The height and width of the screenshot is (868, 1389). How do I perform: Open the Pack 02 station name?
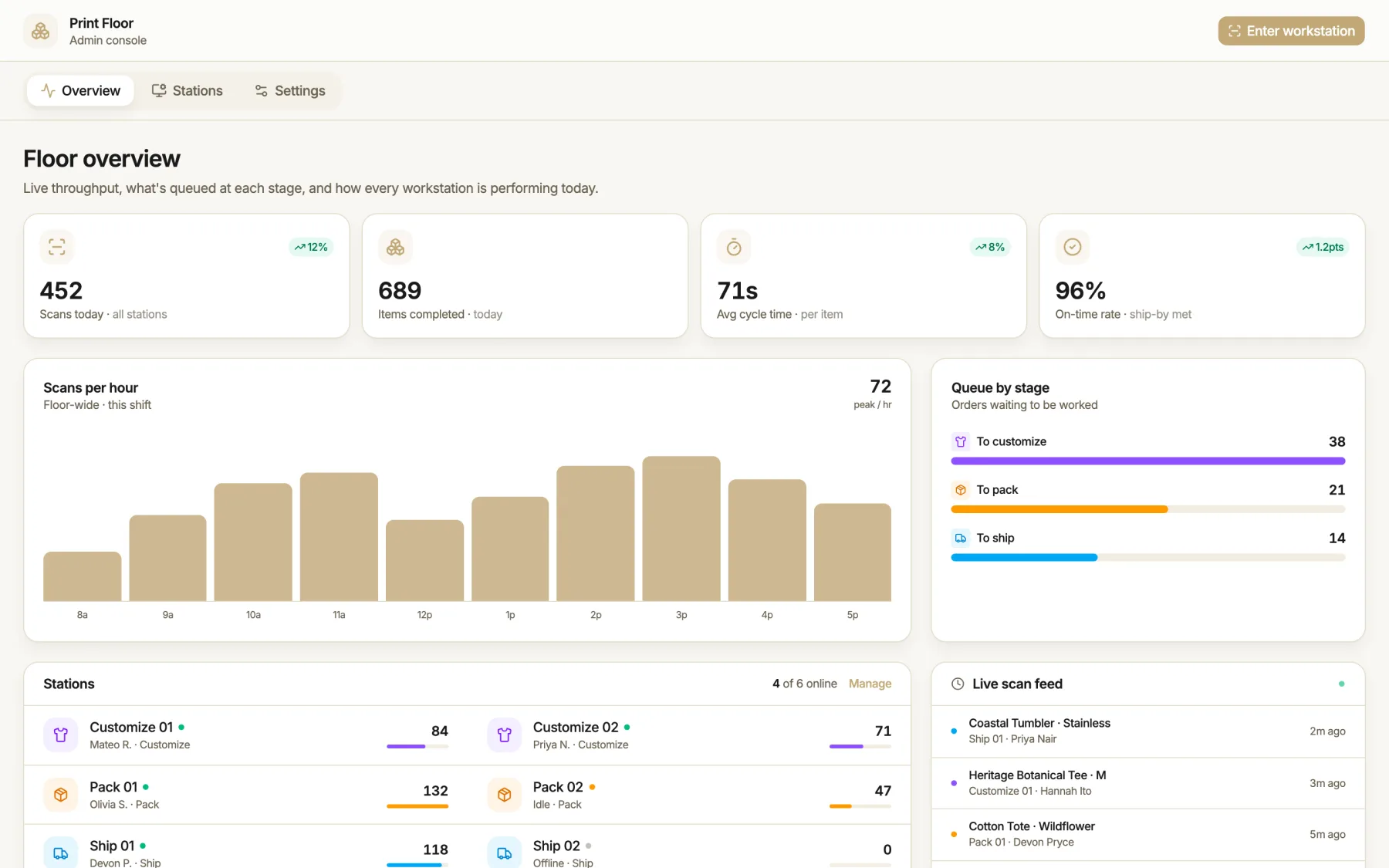tap(558, 787)
